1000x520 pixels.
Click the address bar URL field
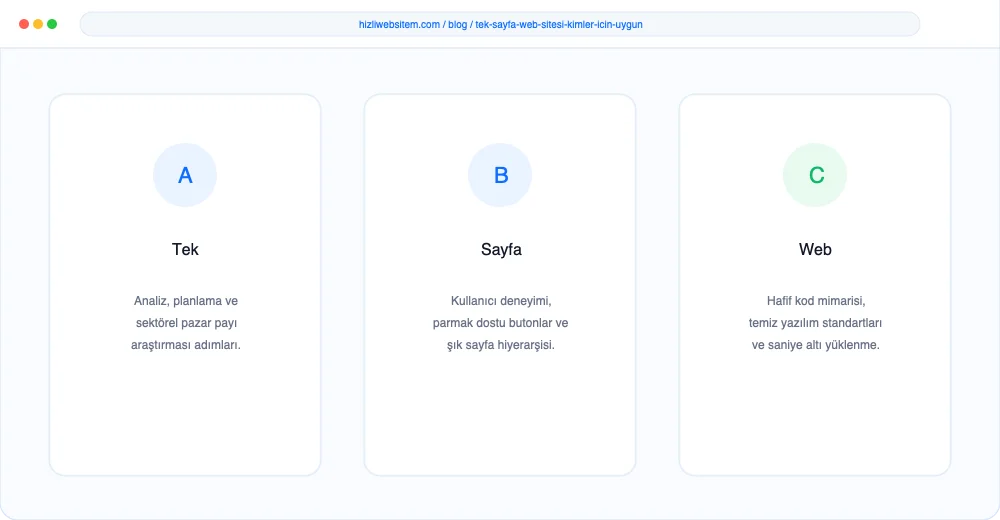(x=500, y=24)
